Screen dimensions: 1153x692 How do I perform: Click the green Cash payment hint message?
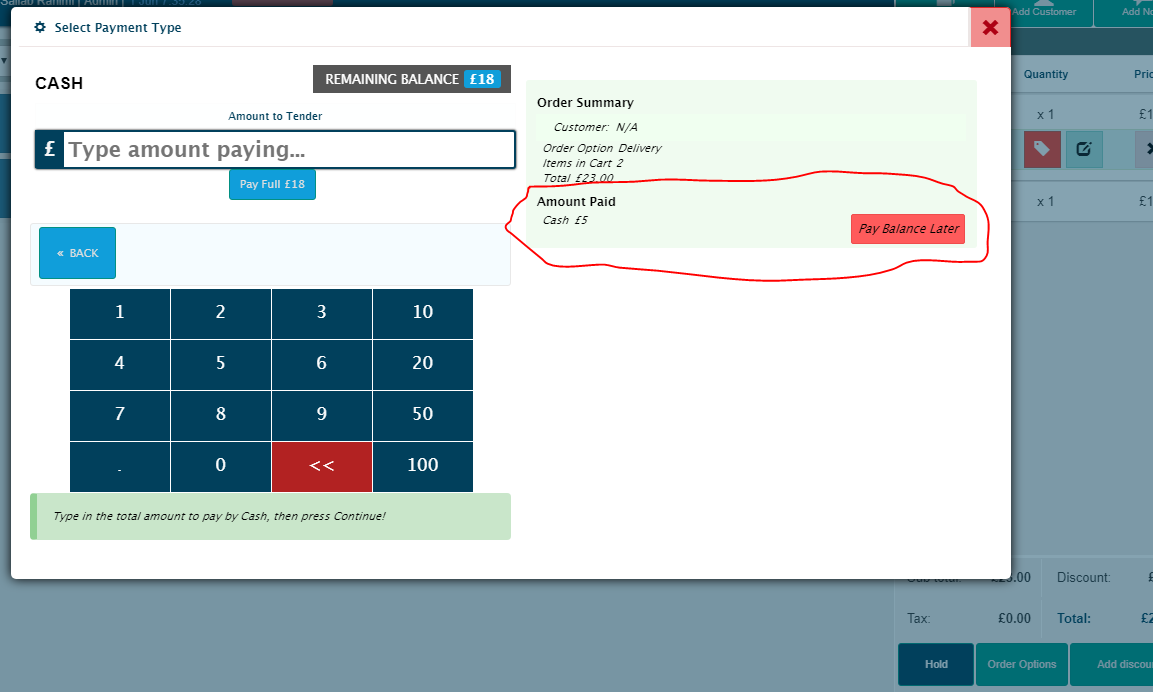271,516
